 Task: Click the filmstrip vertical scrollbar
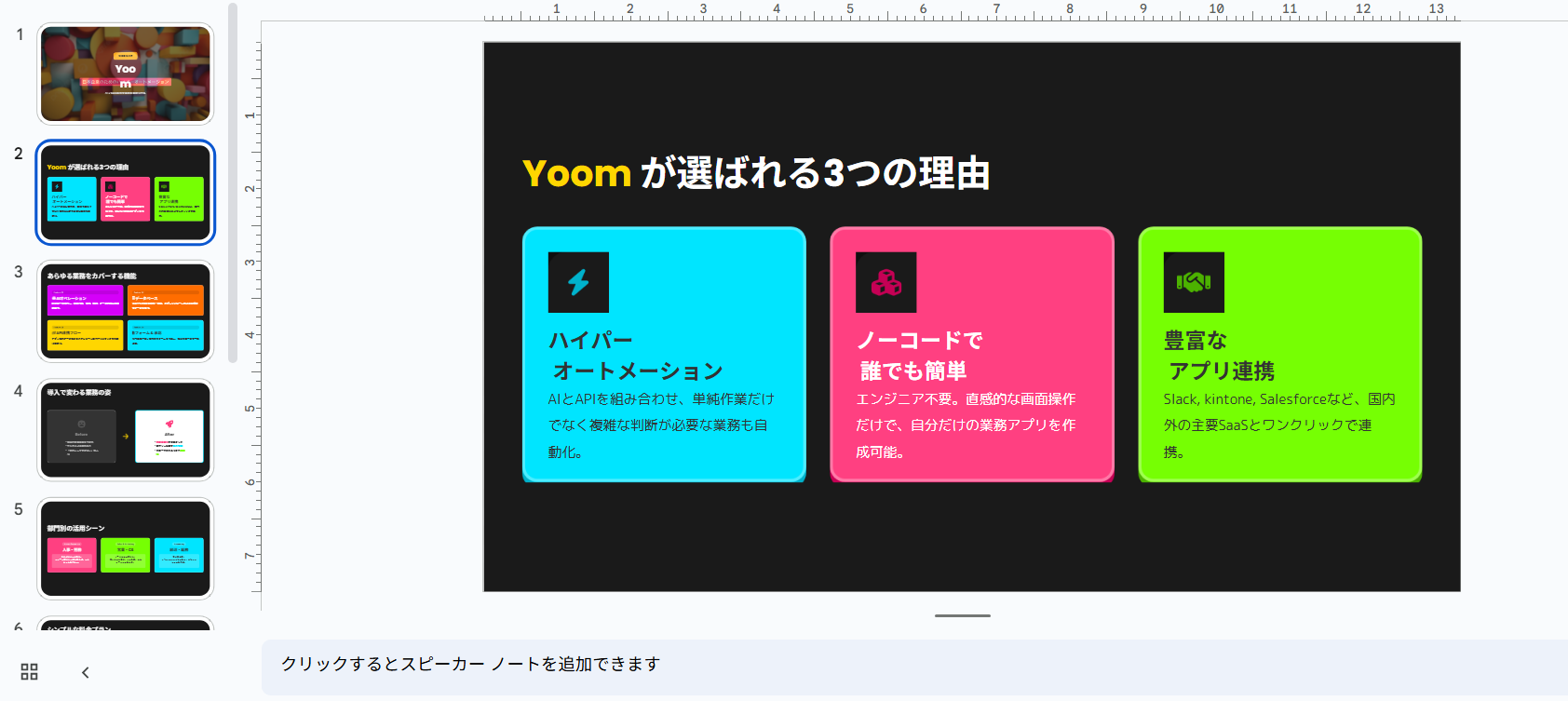point(233,182)
